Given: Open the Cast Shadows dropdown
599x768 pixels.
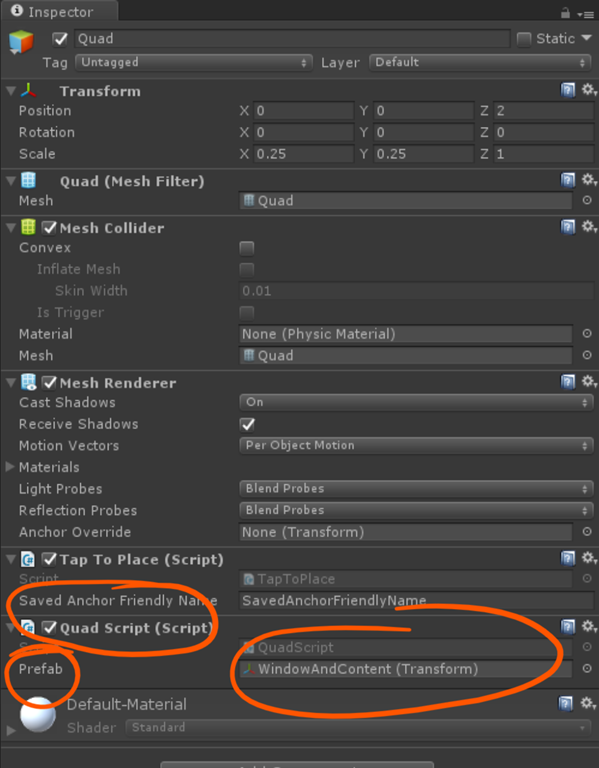Looking at the screenshot, I should pos(416,403).
